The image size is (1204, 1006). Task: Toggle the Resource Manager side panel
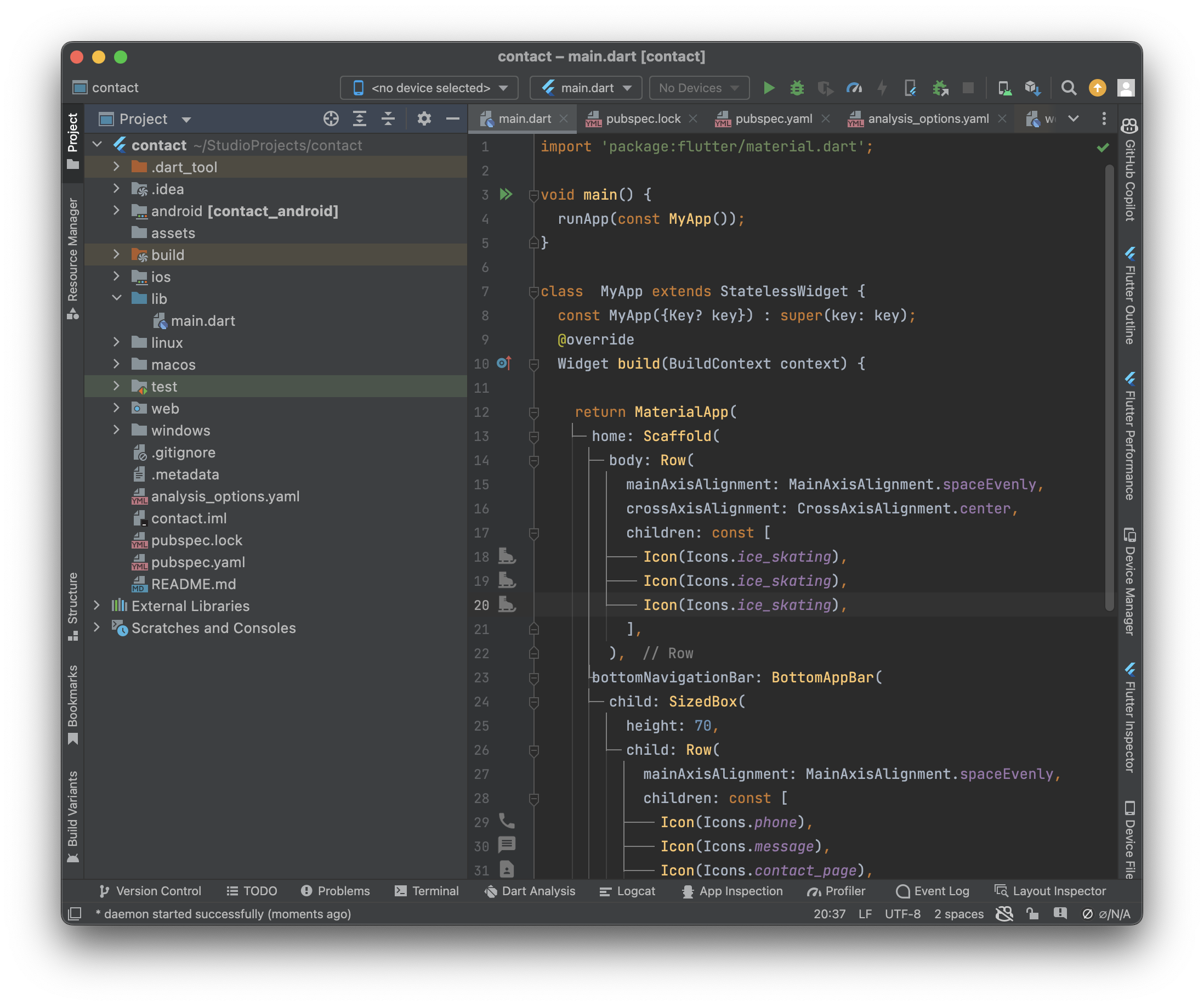click(x=73, y=258)
